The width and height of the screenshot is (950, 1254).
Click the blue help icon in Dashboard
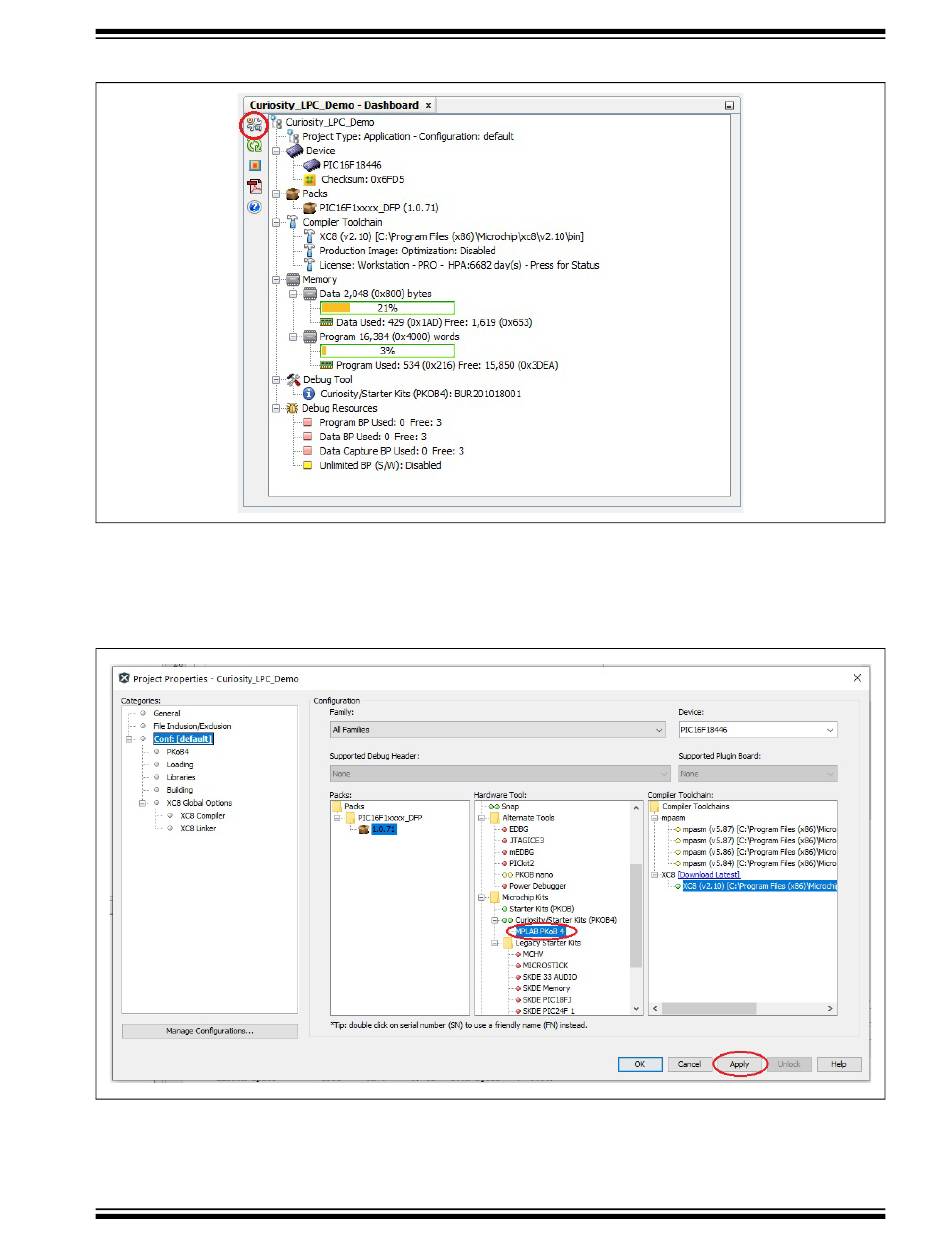pyautogui.click(x=254, y=207)
